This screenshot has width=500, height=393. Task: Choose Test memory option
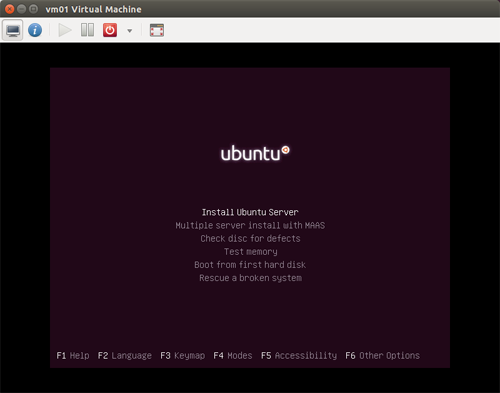[251, 252]
